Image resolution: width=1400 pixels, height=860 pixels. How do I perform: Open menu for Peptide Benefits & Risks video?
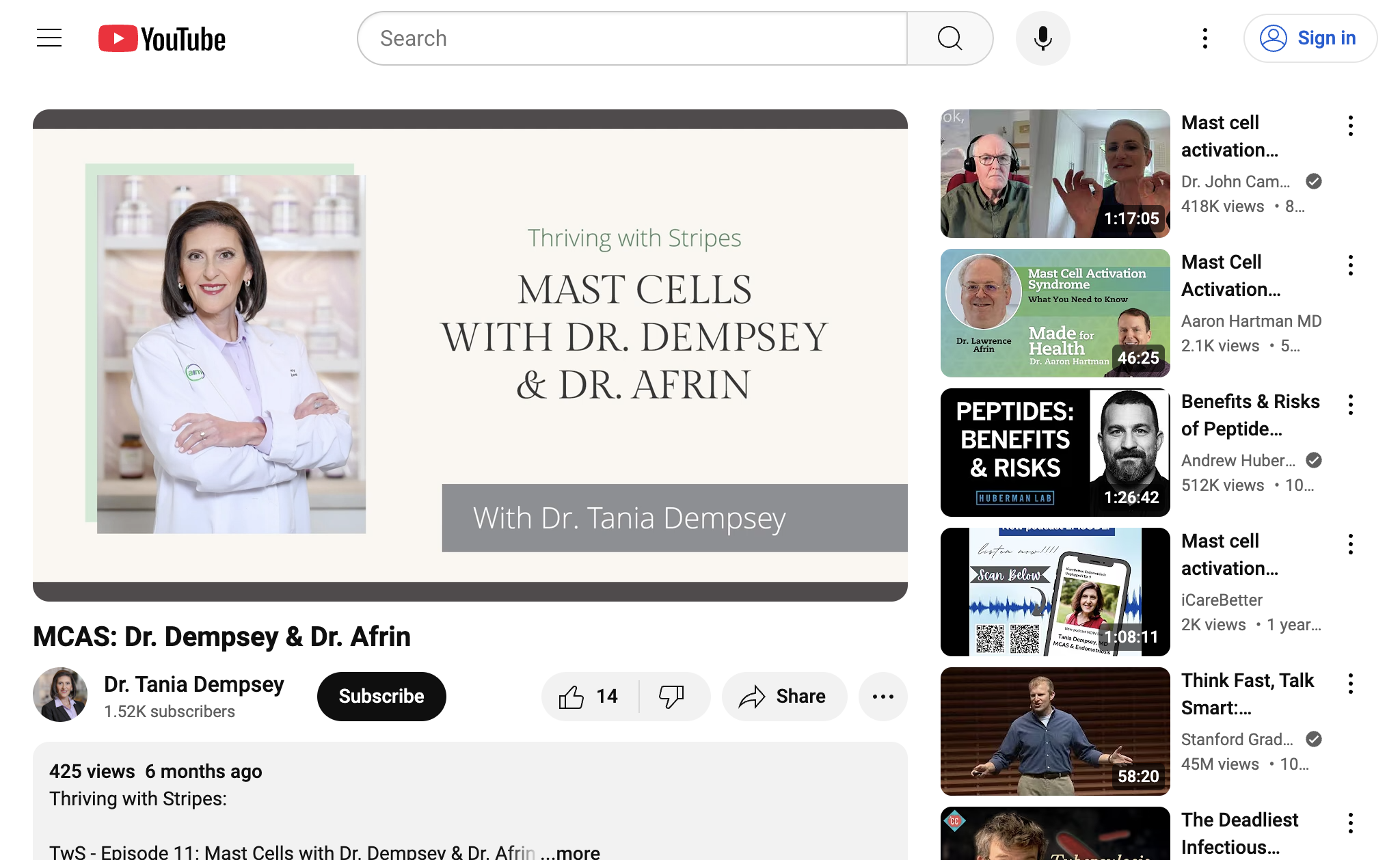(1350, 405)
